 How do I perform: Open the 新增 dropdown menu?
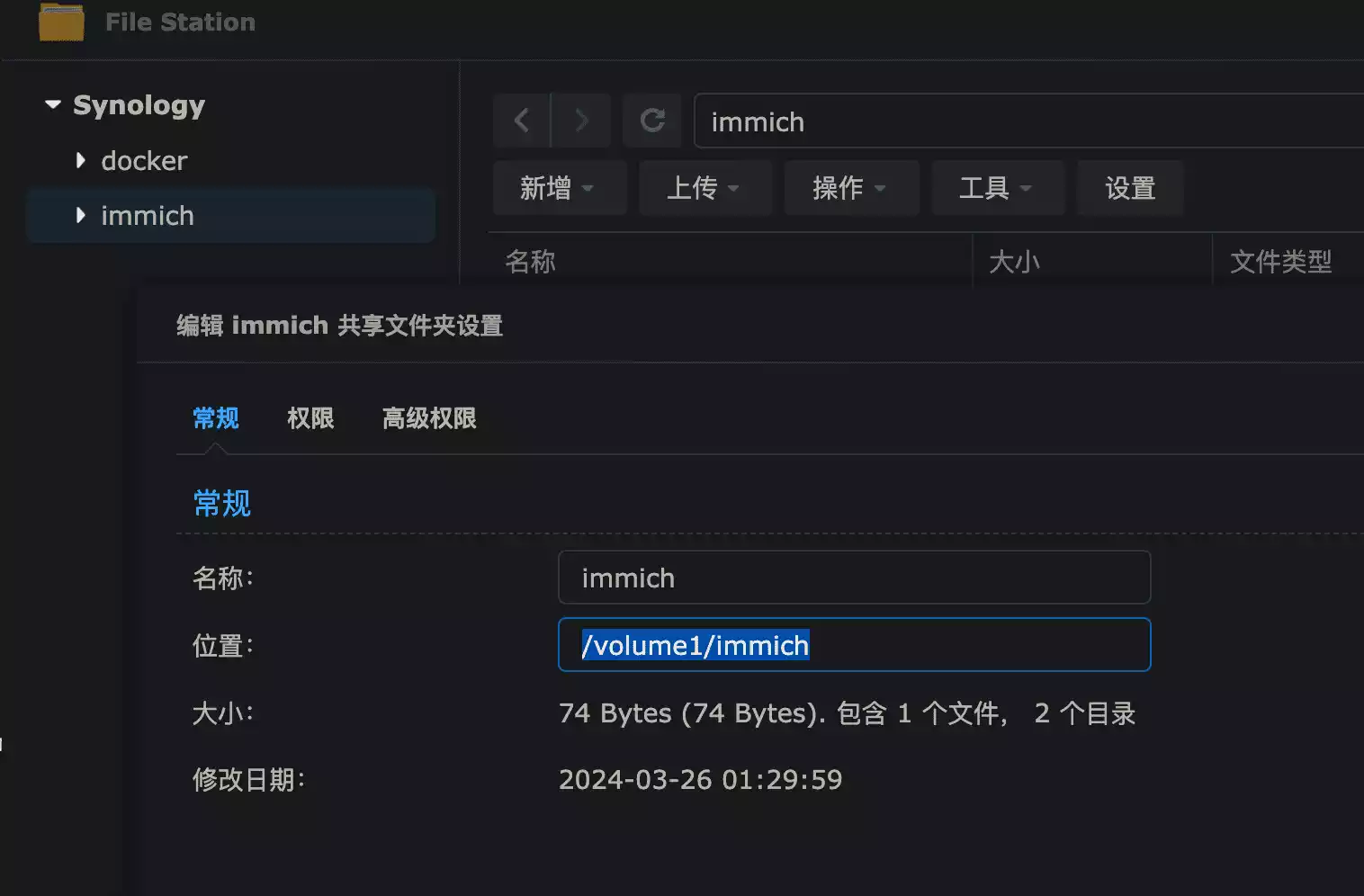tap(558, 188)
